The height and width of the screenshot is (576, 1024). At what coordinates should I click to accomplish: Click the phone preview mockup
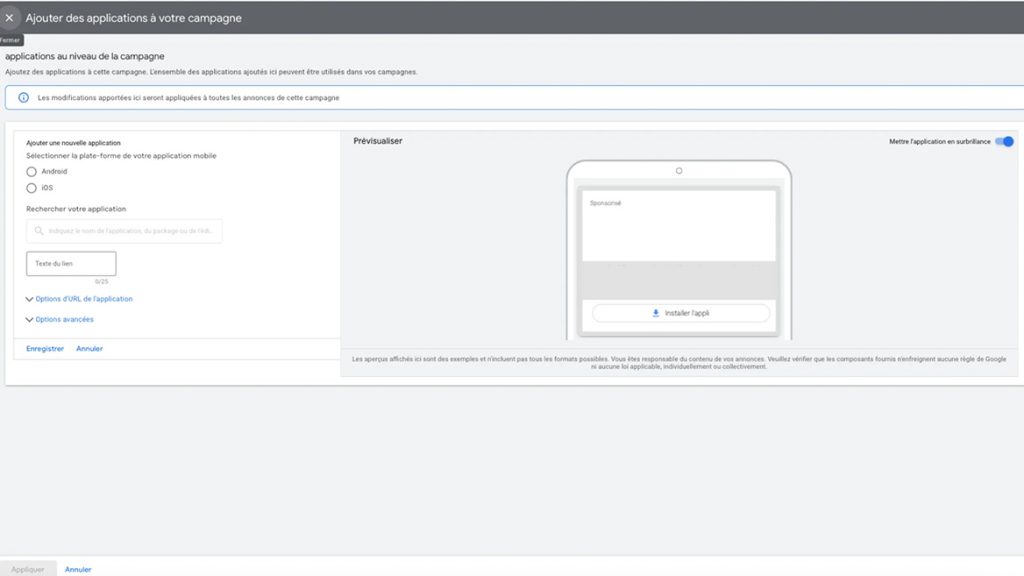point(679,250)
